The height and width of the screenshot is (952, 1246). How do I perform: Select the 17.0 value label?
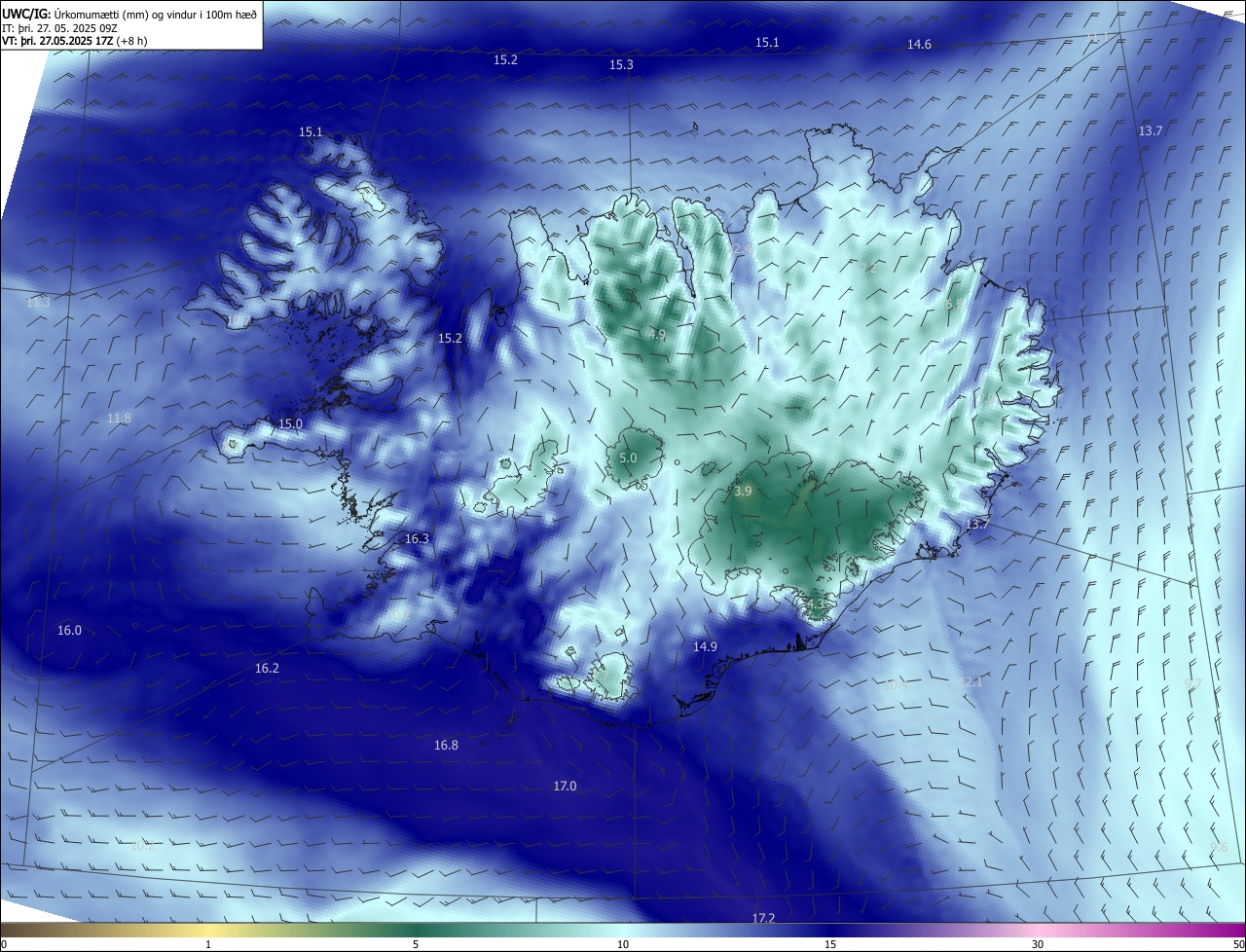coord(565,786)
